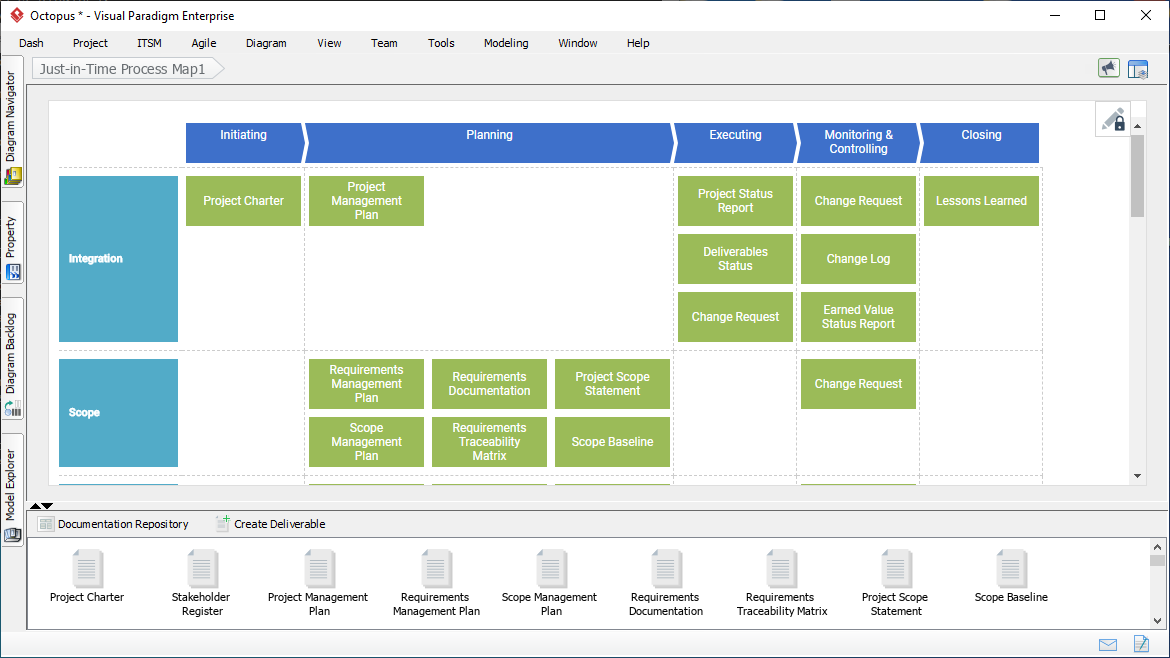
Task: Click diagram vertical scrollbar thumb
Action: click(x=1137, y=176)
